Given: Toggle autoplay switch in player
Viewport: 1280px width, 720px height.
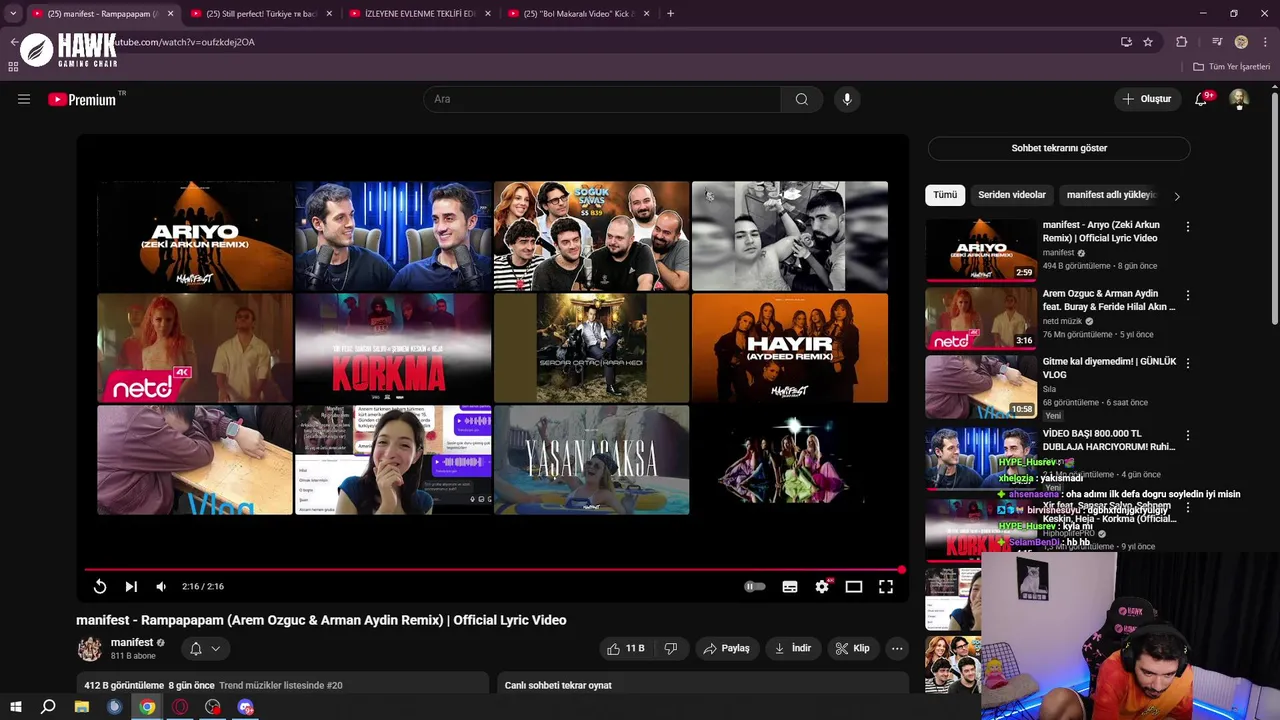Looking at the screenshot, I should [755, 587].
